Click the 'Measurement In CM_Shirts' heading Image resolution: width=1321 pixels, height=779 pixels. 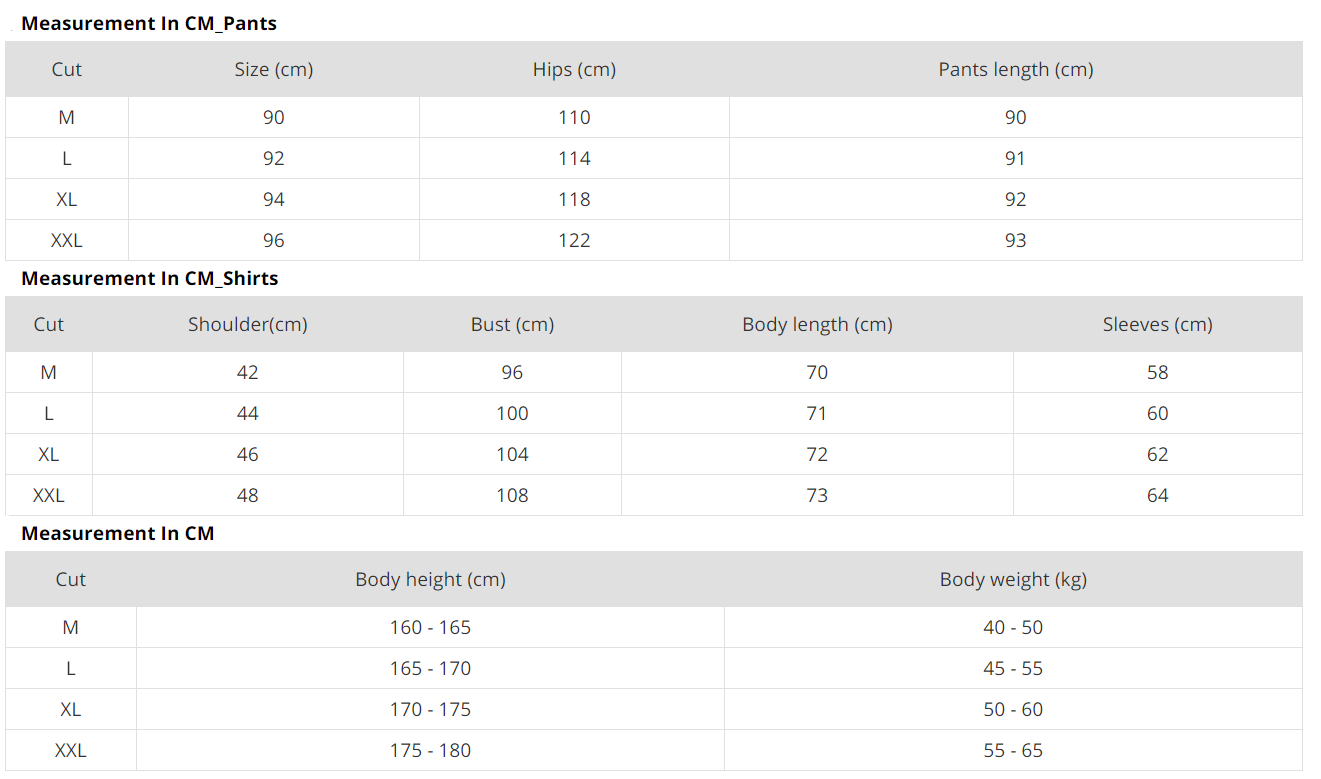pyautogui.click(x=150, y=278)
